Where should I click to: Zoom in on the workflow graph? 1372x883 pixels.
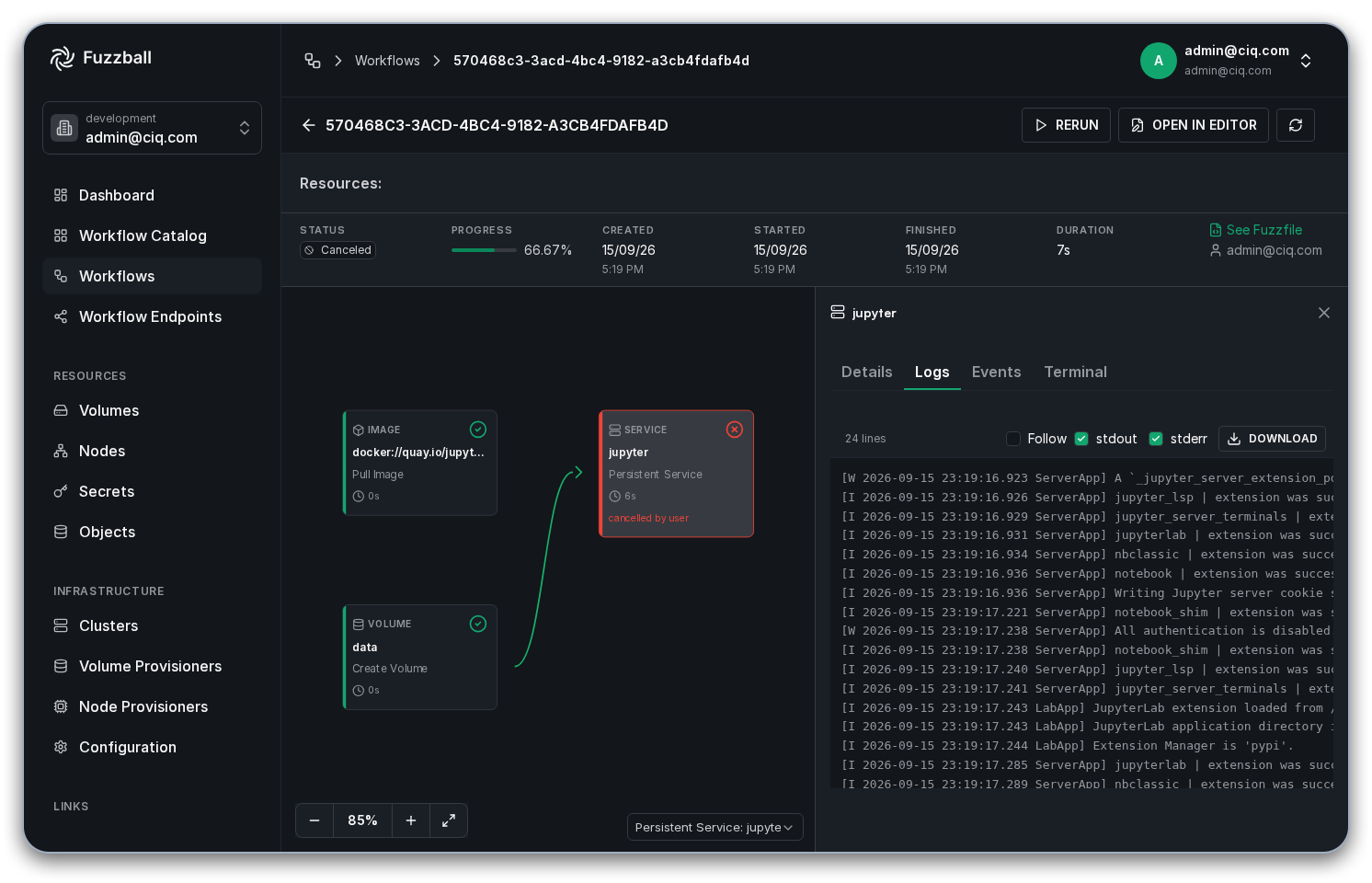(411, 820)
